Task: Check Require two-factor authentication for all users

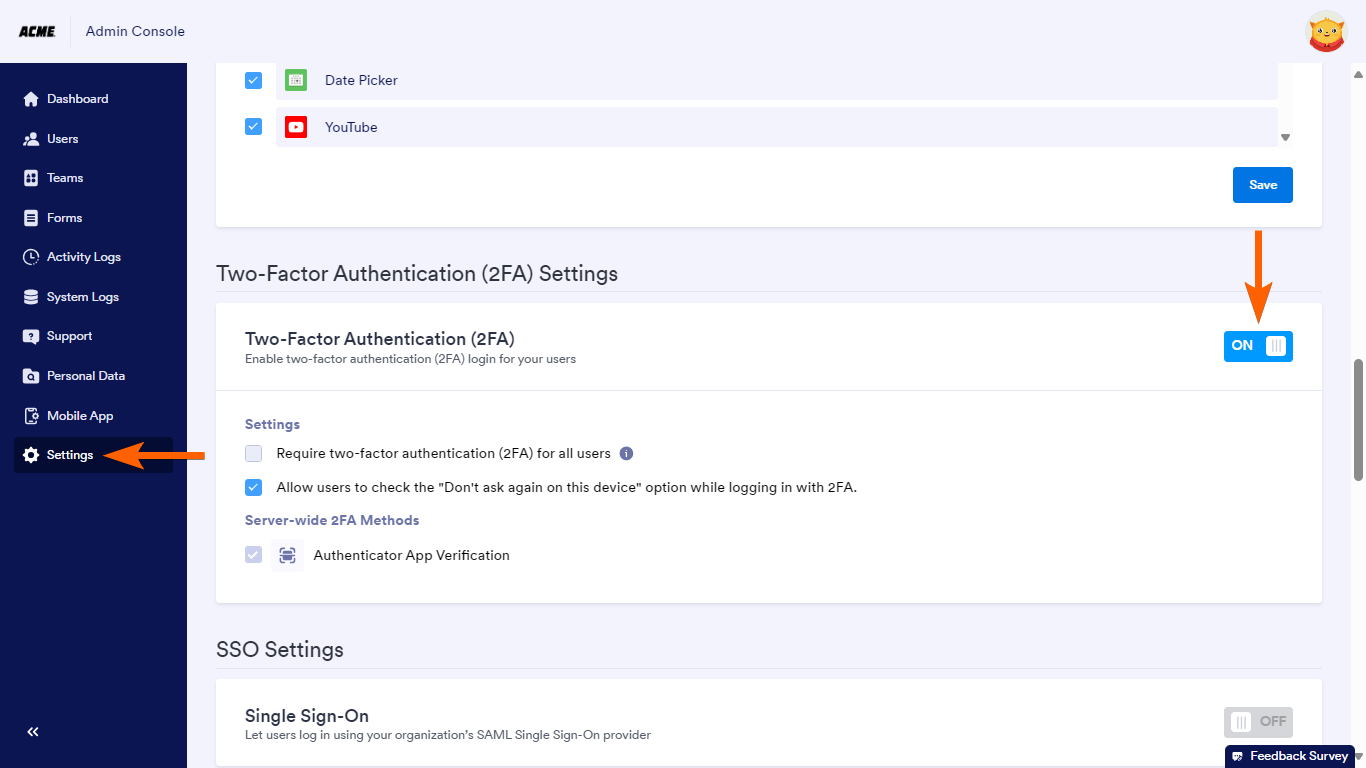Action: pos(254,454)
